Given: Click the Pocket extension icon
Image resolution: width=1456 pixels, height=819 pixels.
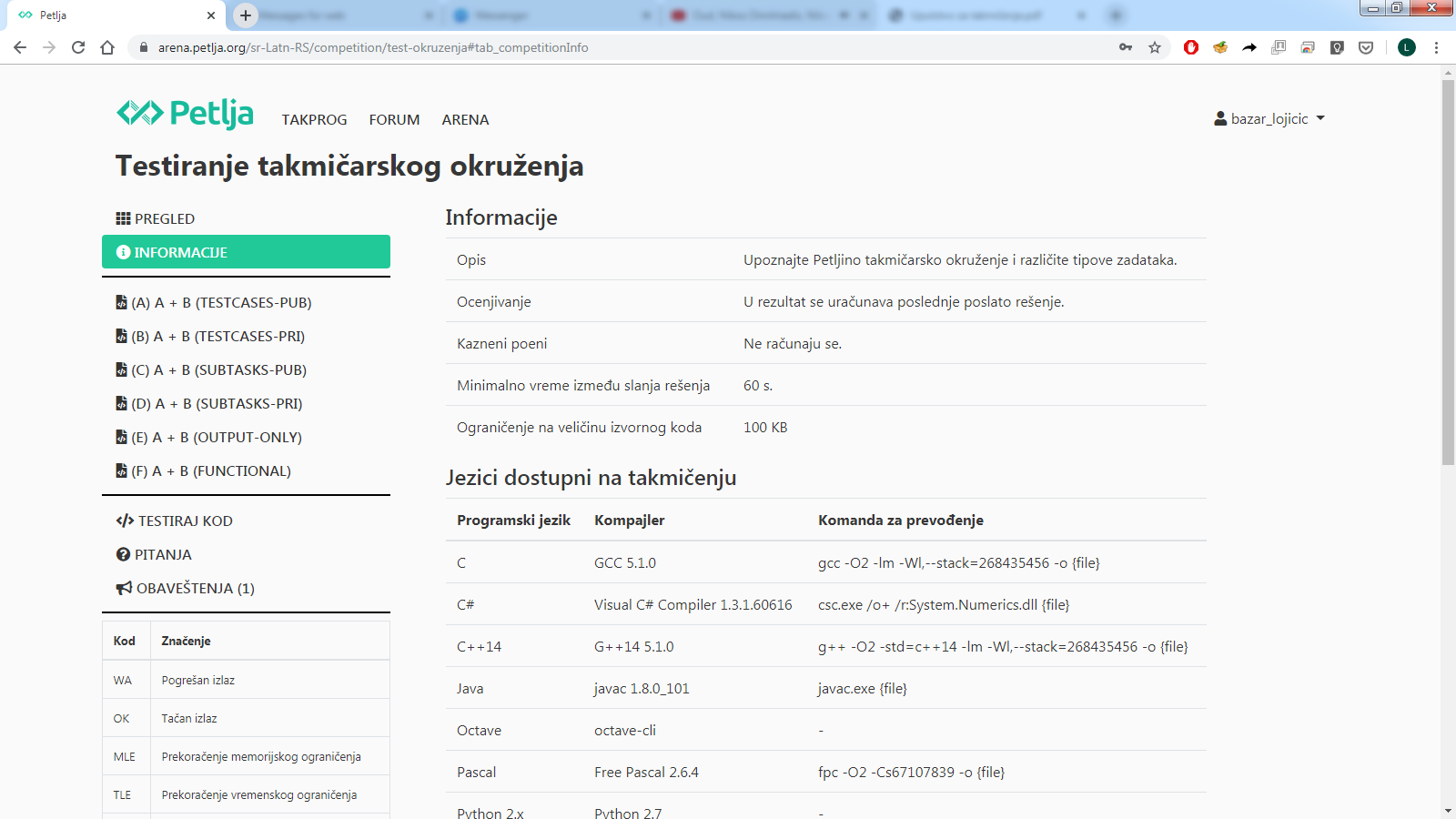Looking at the screenshot, I should [x=1366, y=47].
